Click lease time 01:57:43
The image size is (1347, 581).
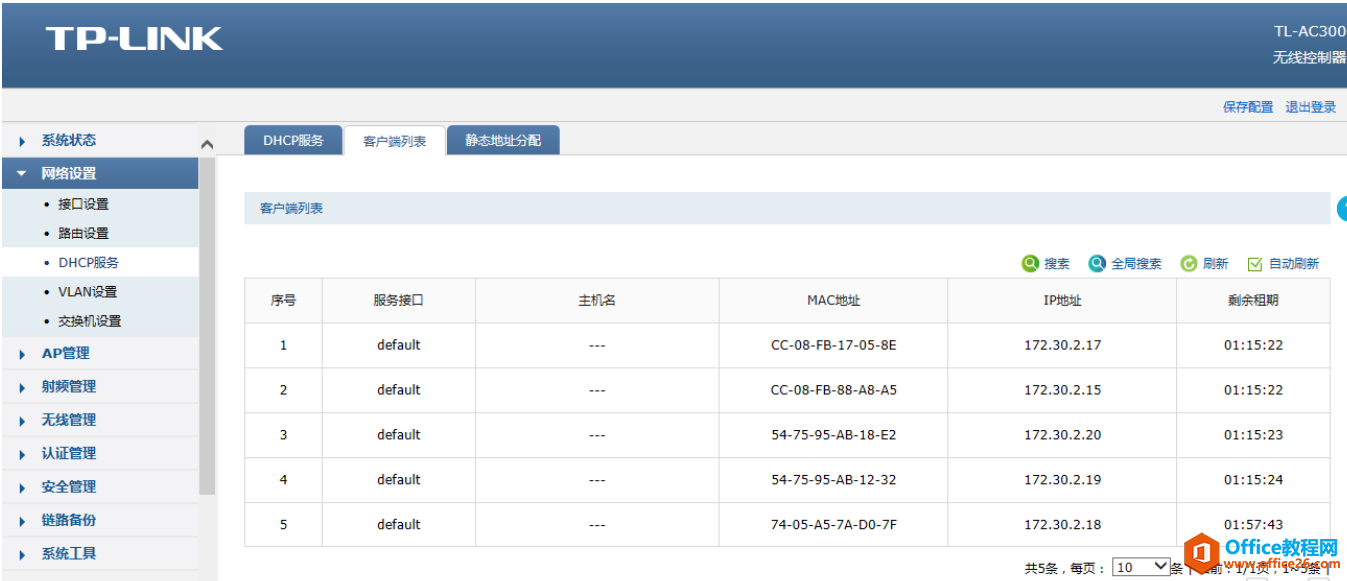(1253, 525)
